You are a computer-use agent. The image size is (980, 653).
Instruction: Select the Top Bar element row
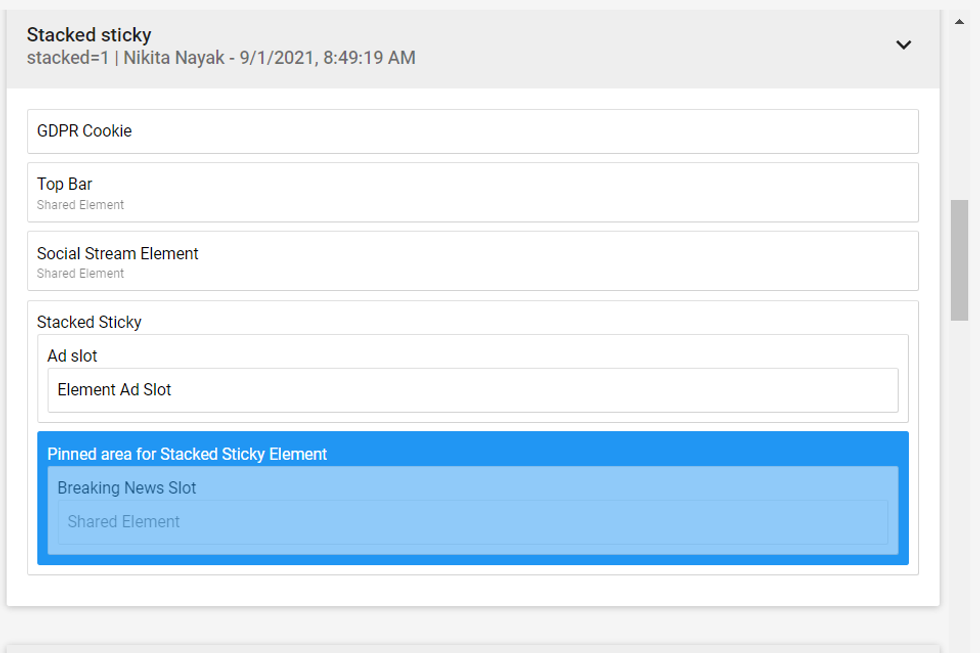click(472, 185)
